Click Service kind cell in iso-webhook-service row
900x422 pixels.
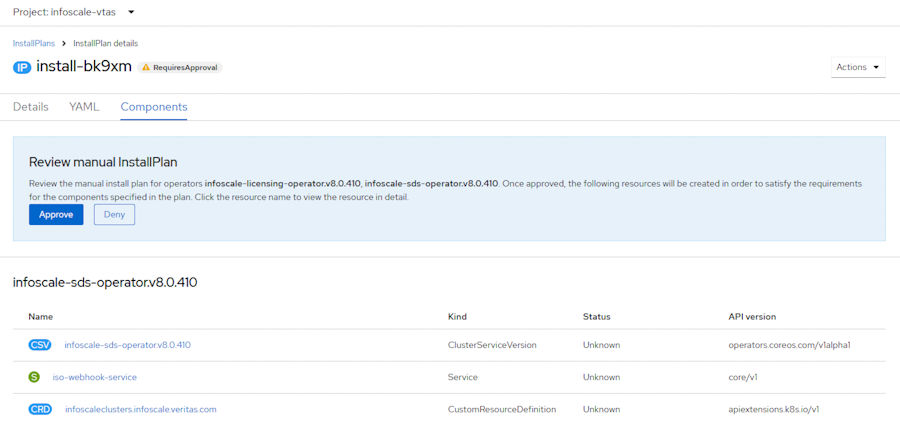pos(463,377)
